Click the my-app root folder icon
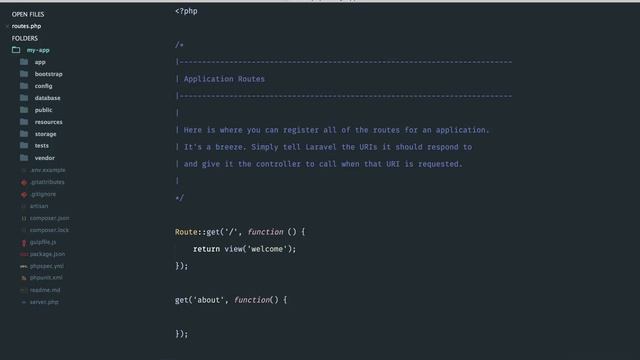Screen dimensions: 640x360 (x=16, y=50)
